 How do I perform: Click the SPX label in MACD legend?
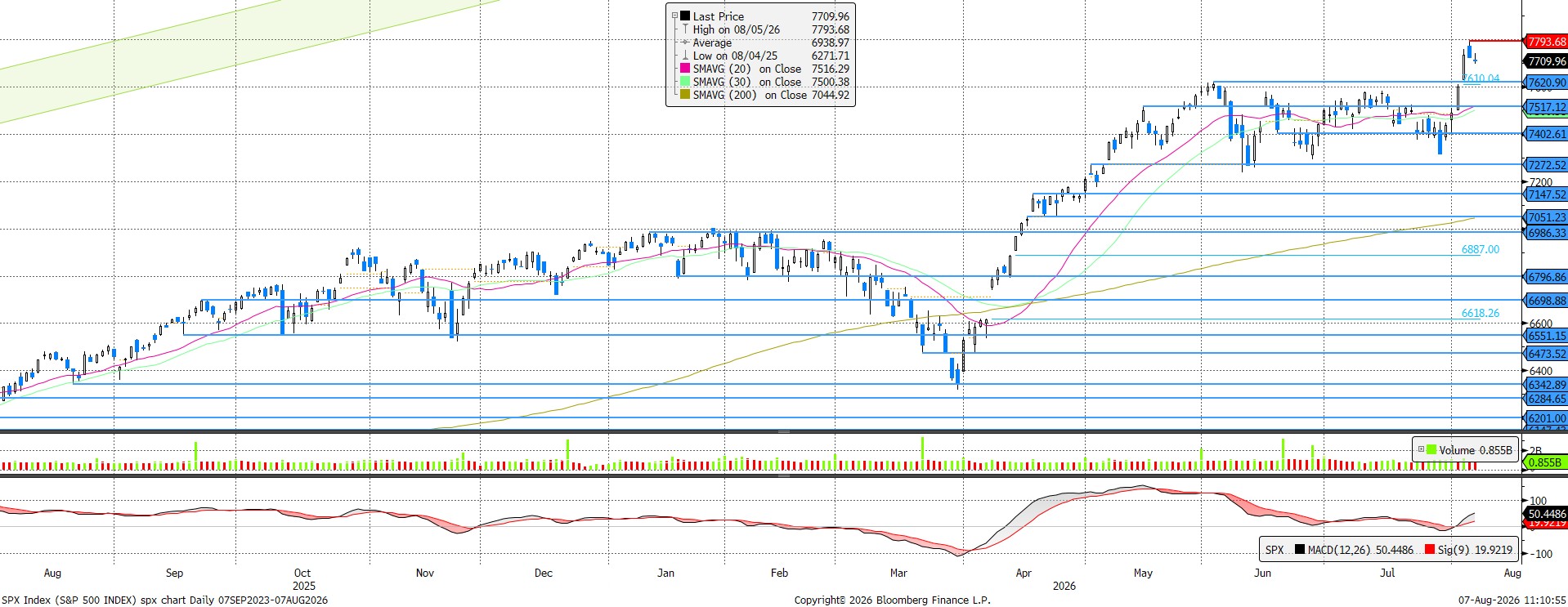(1275, 550)
